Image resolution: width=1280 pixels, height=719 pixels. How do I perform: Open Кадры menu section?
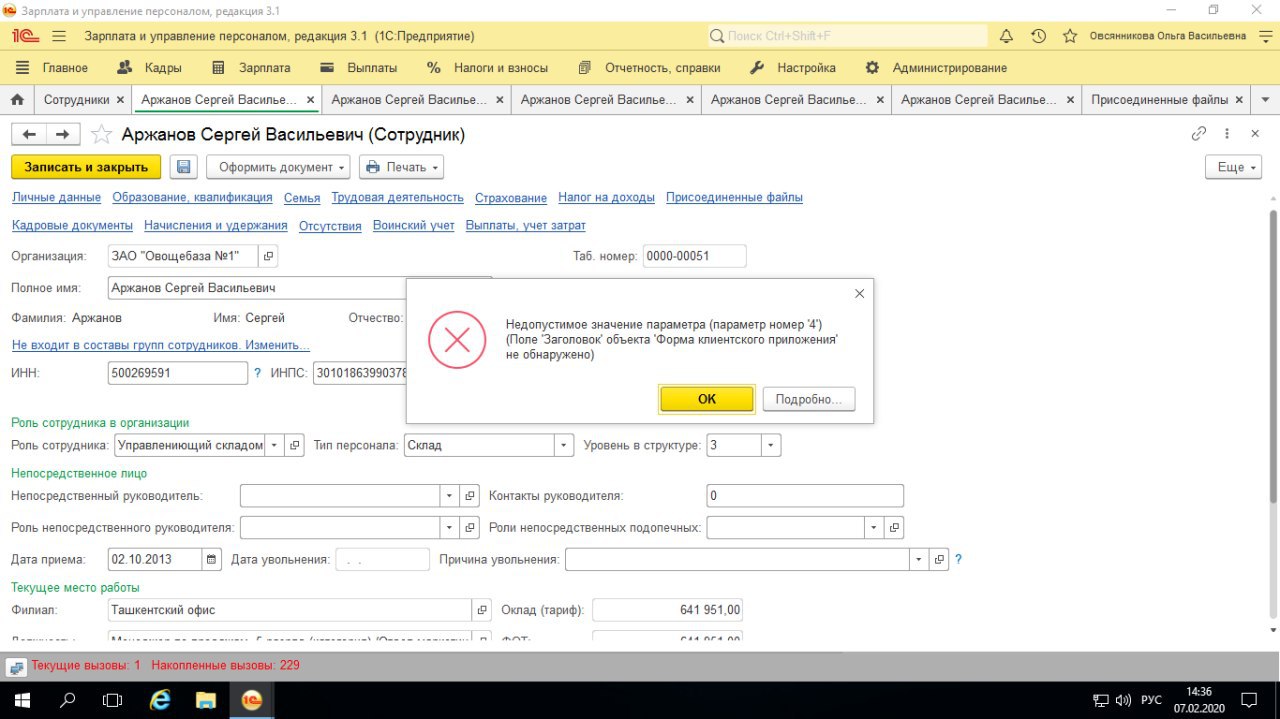pos(149,68)
